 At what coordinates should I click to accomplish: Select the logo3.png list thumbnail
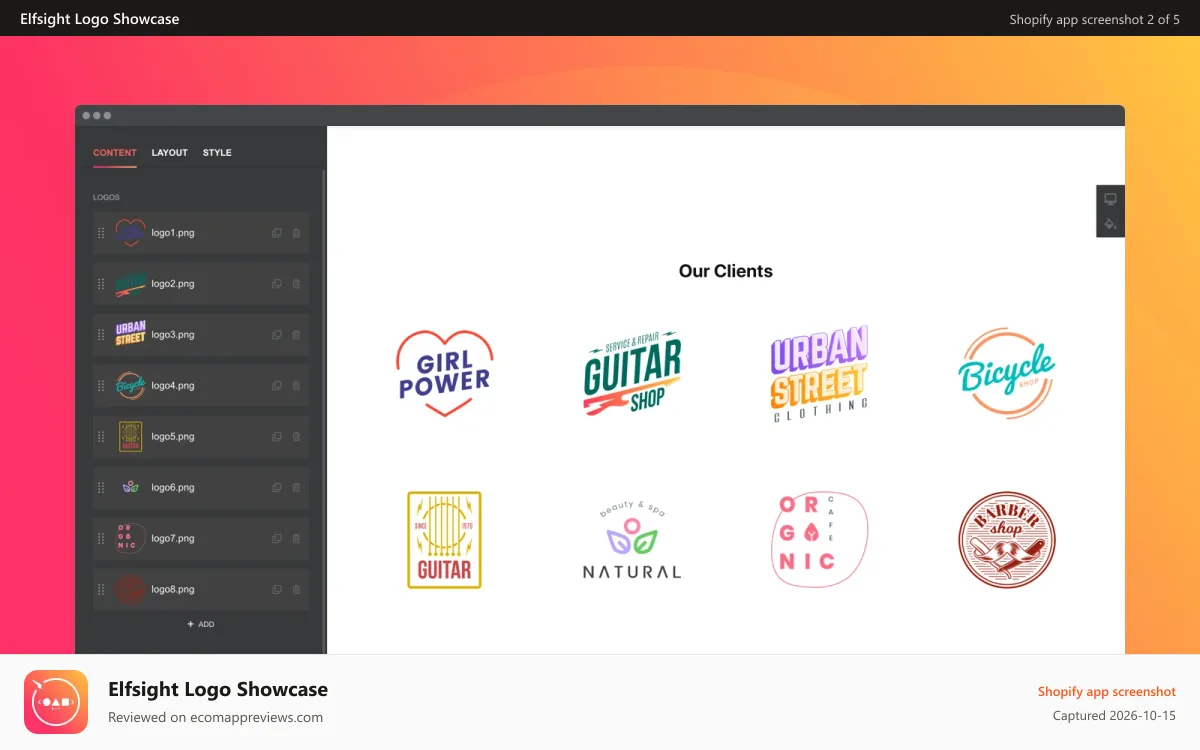click(x=130, y=335)
